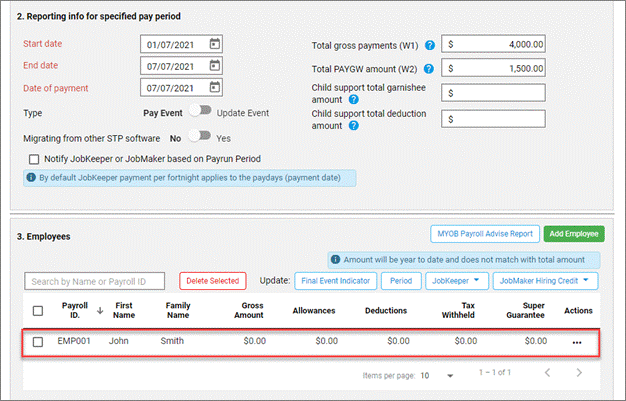The width and height of the screenshot is (626, 401).
Task: Click the Add Employee button
Action: [574, 234]
